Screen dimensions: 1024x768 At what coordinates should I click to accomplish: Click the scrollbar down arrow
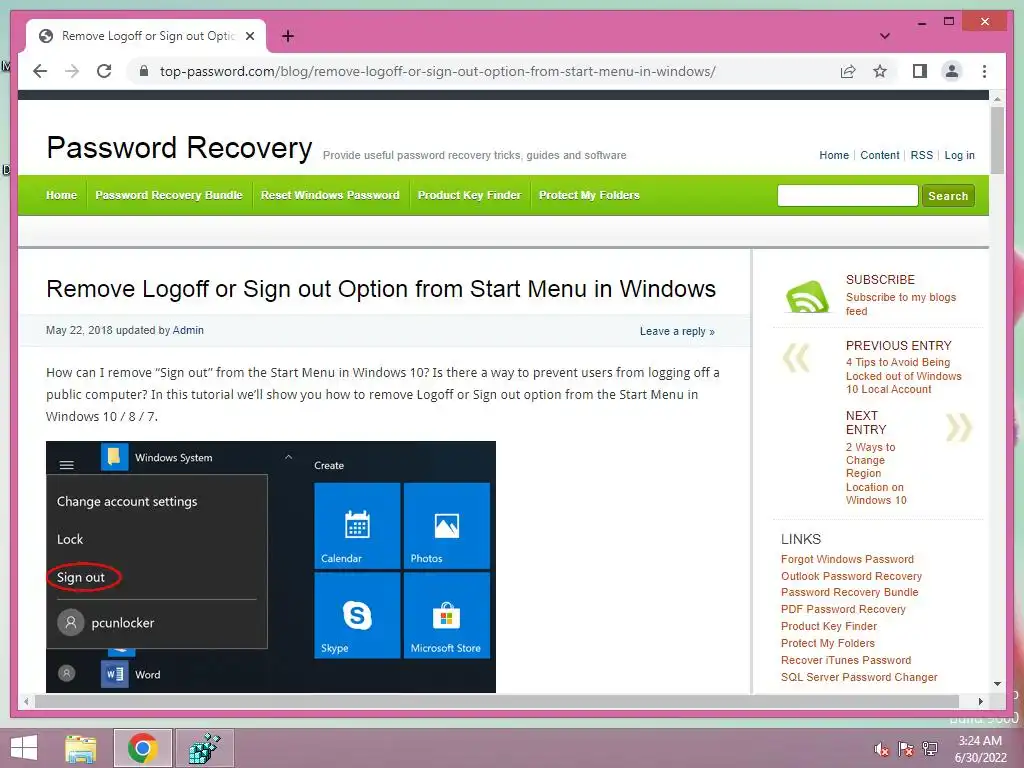click(997, 684)
